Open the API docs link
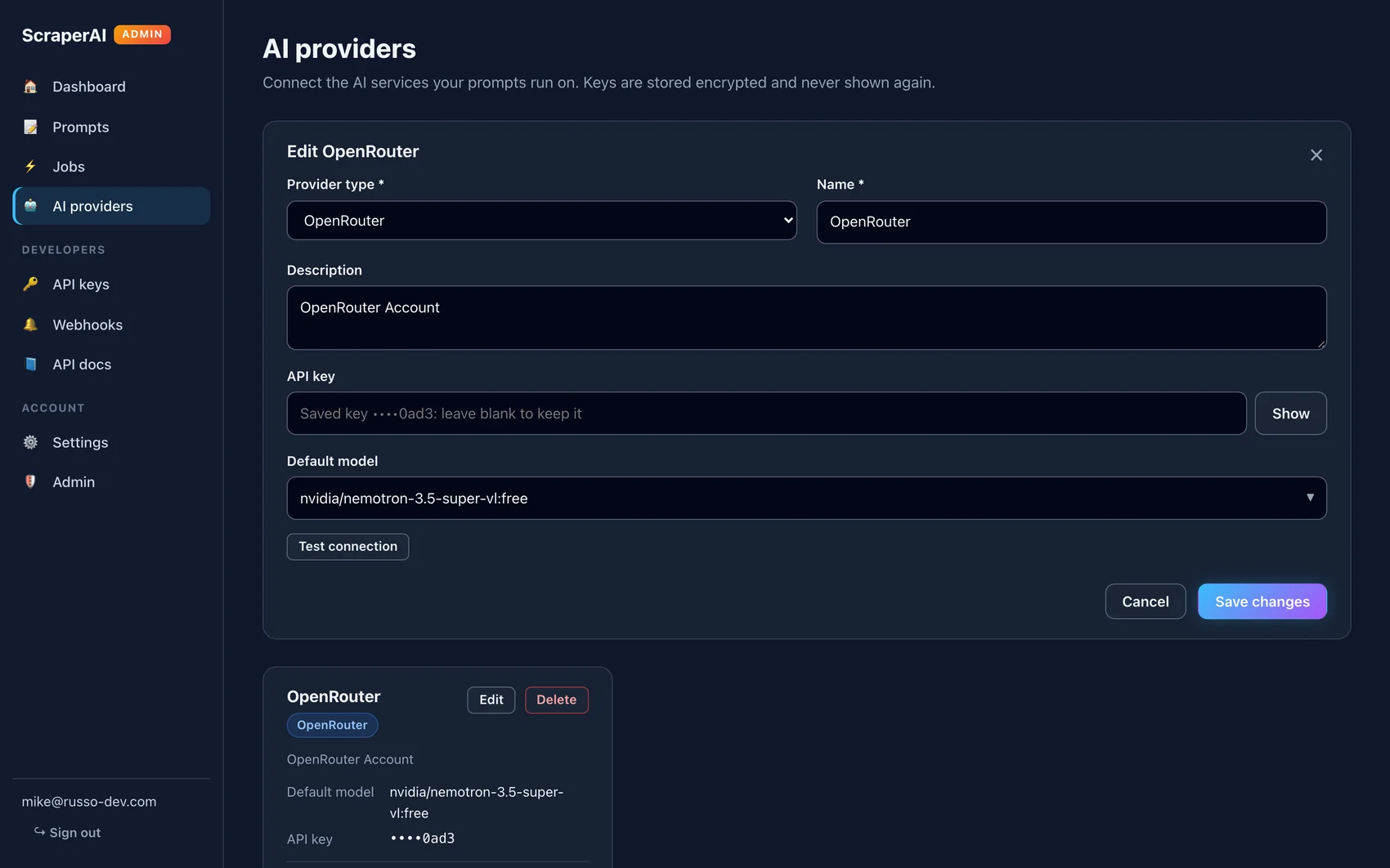Screen dimensions: 1390x868 111,365
